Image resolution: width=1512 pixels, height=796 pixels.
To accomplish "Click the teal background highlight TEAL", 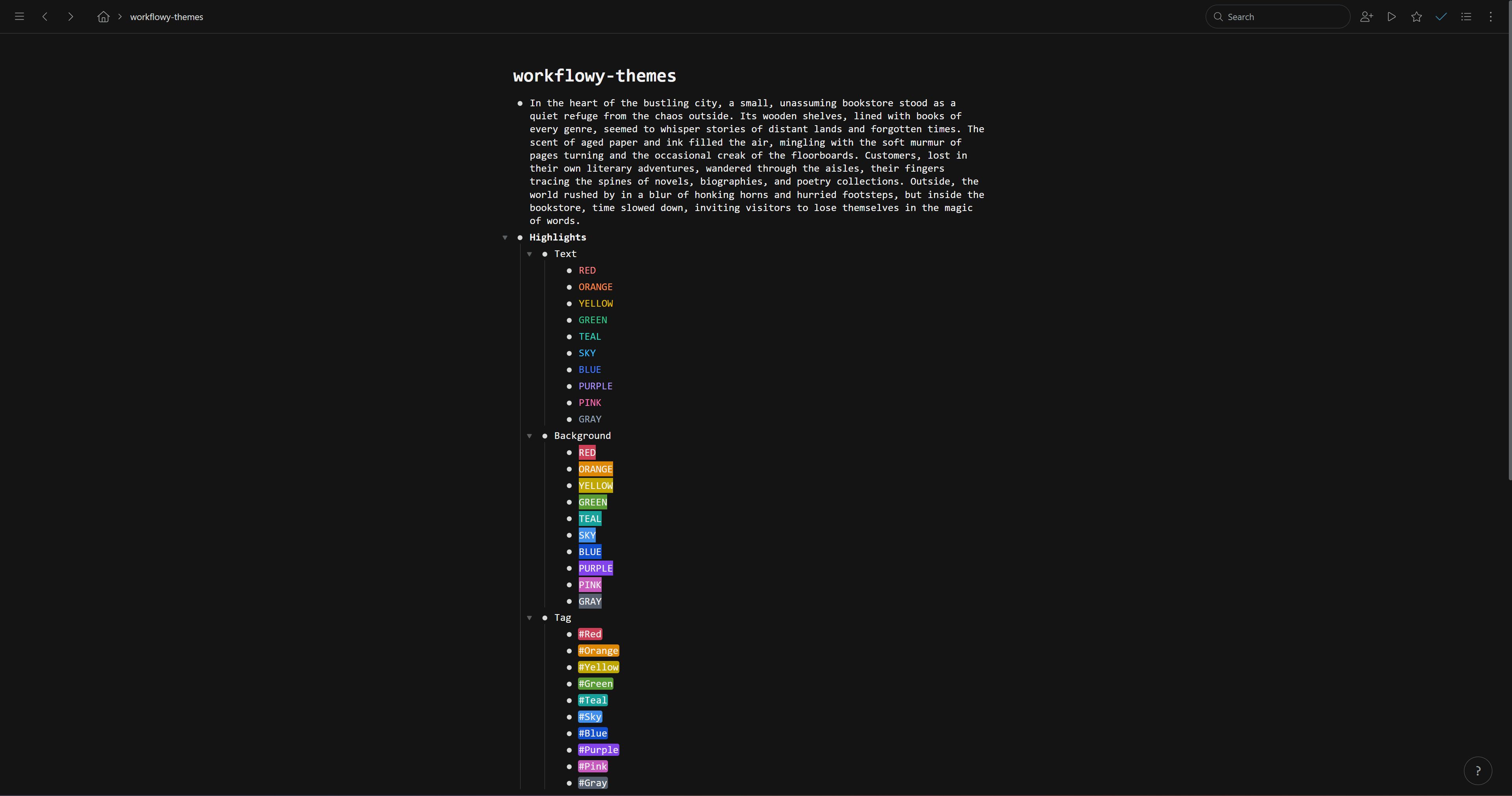I will [590, 518].
